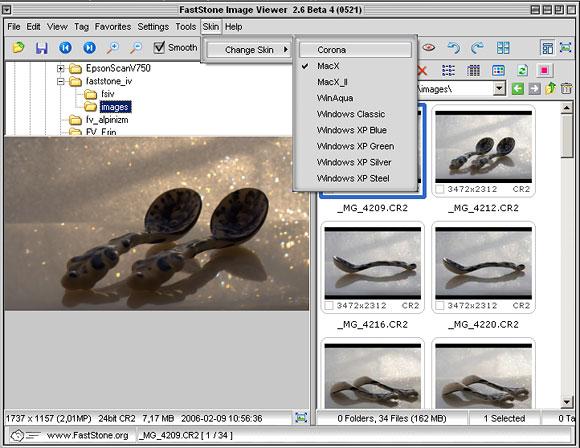This screenshot has width=580, height=448.
Task: Open the title bar system menu arrow
Action: tap(6, 10)
